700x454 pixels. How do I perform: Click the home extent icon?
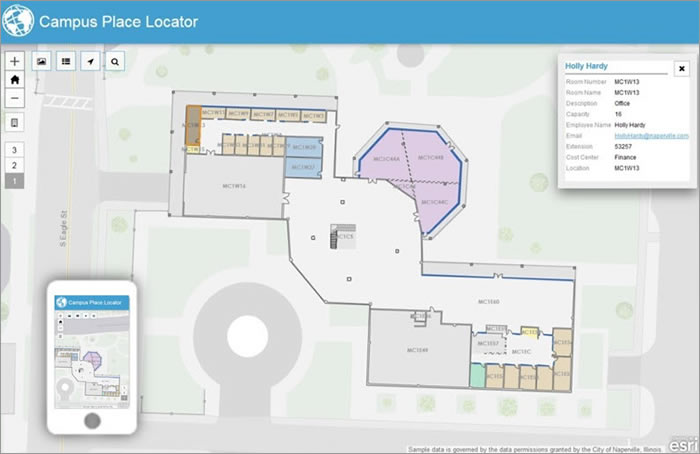(14, 80)
